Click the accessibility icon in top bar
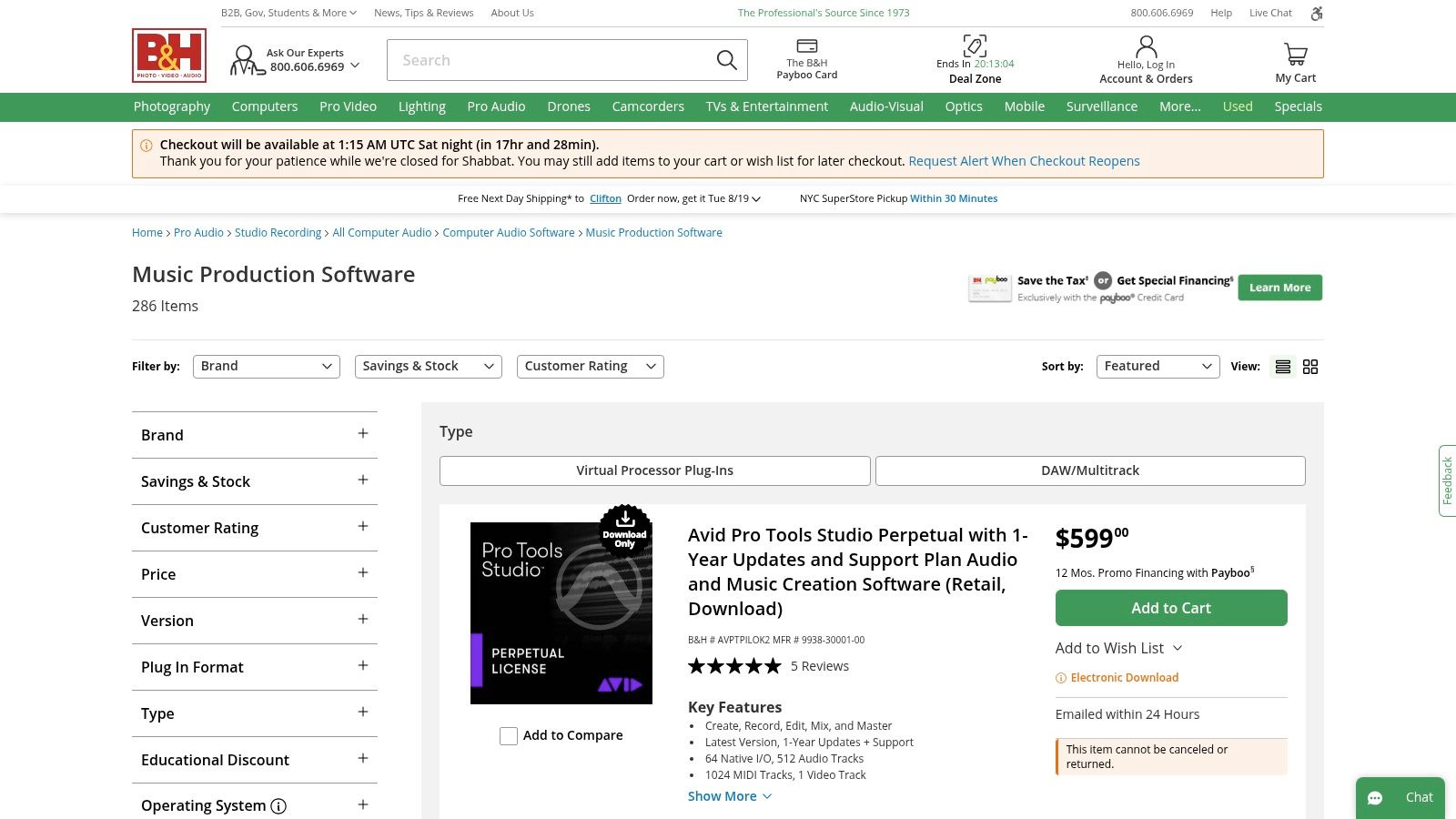Viewport: 1456px width, 819px height. click(x=1316, y=13)
